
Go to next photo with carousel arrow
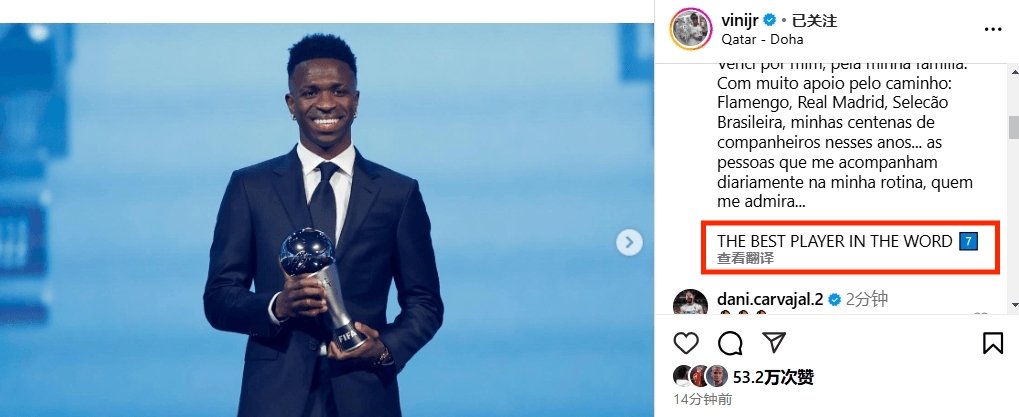(629, 242)
